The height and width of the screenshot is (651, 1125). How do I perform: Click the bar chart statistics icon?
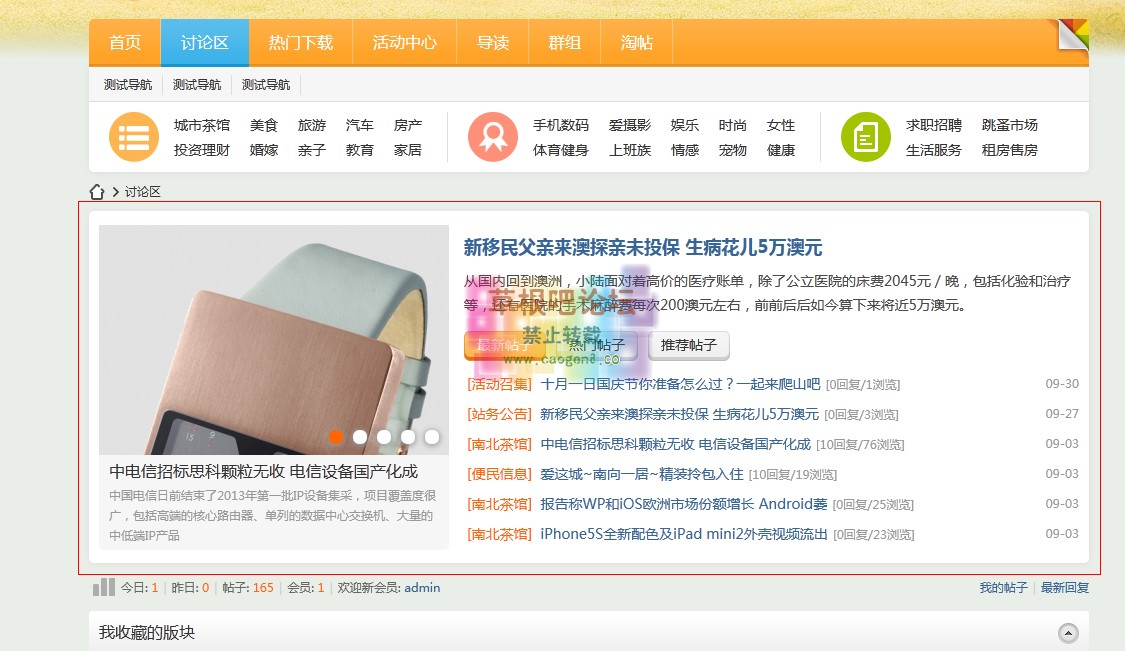(103, 588)
